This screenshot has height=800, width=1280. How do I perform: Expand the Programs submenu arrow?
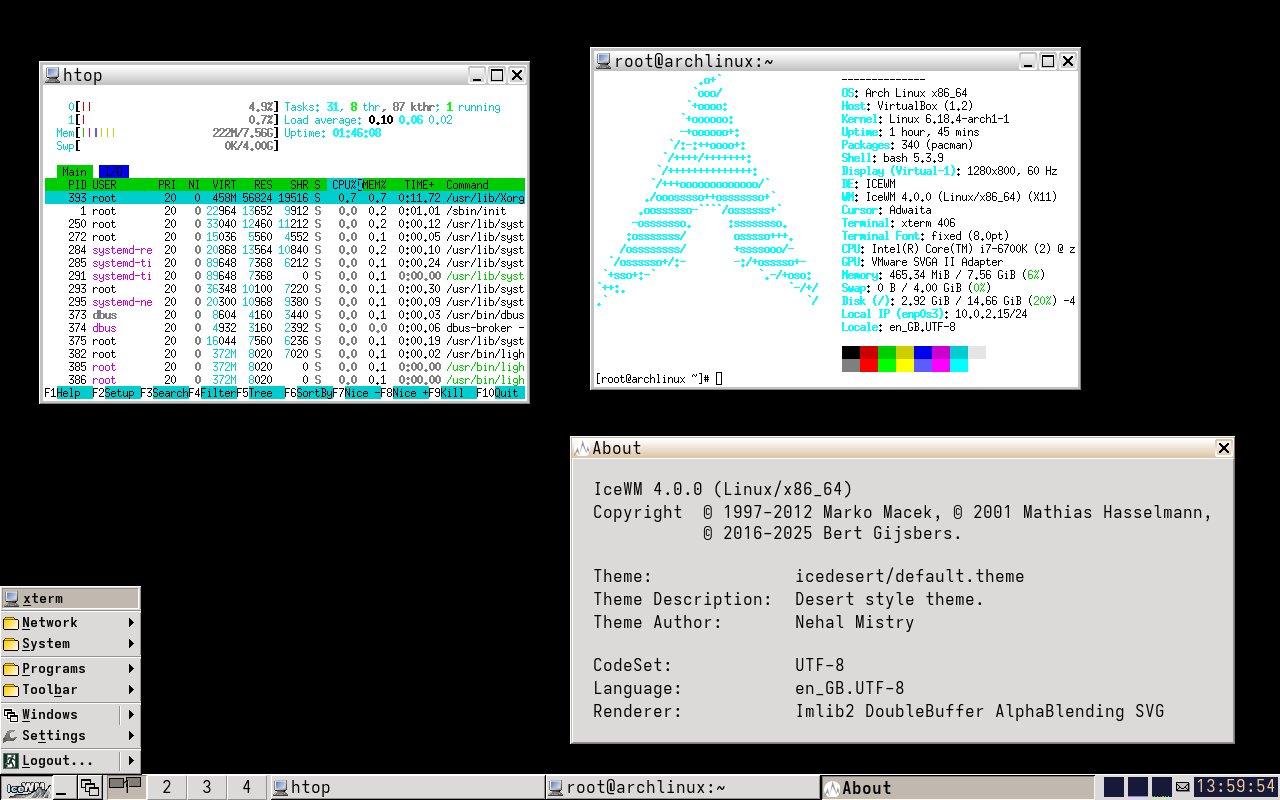click(x=131, y=669)
